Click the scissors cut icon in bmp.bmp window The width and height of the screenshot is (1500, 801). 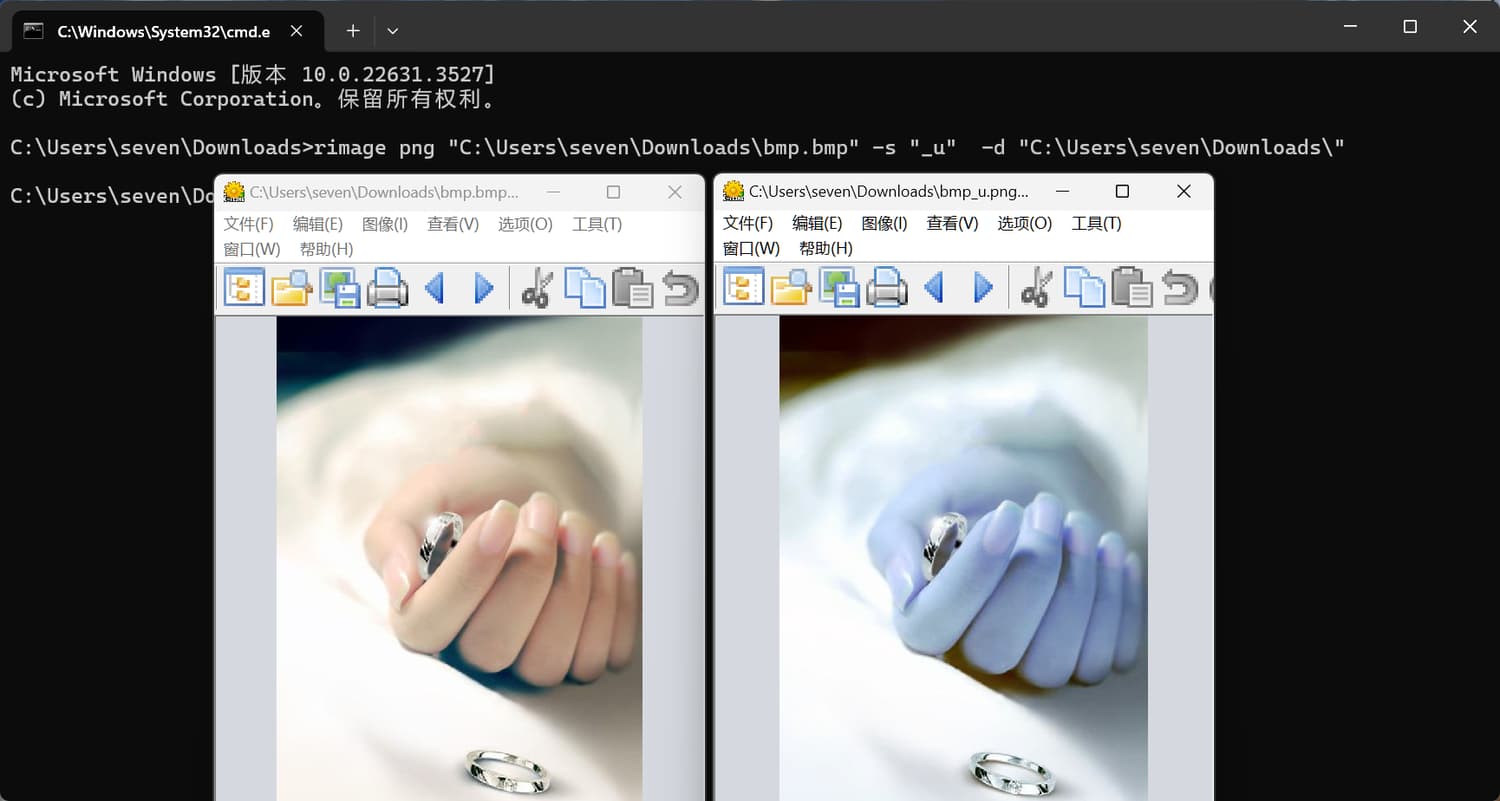(x=537, y=289)
